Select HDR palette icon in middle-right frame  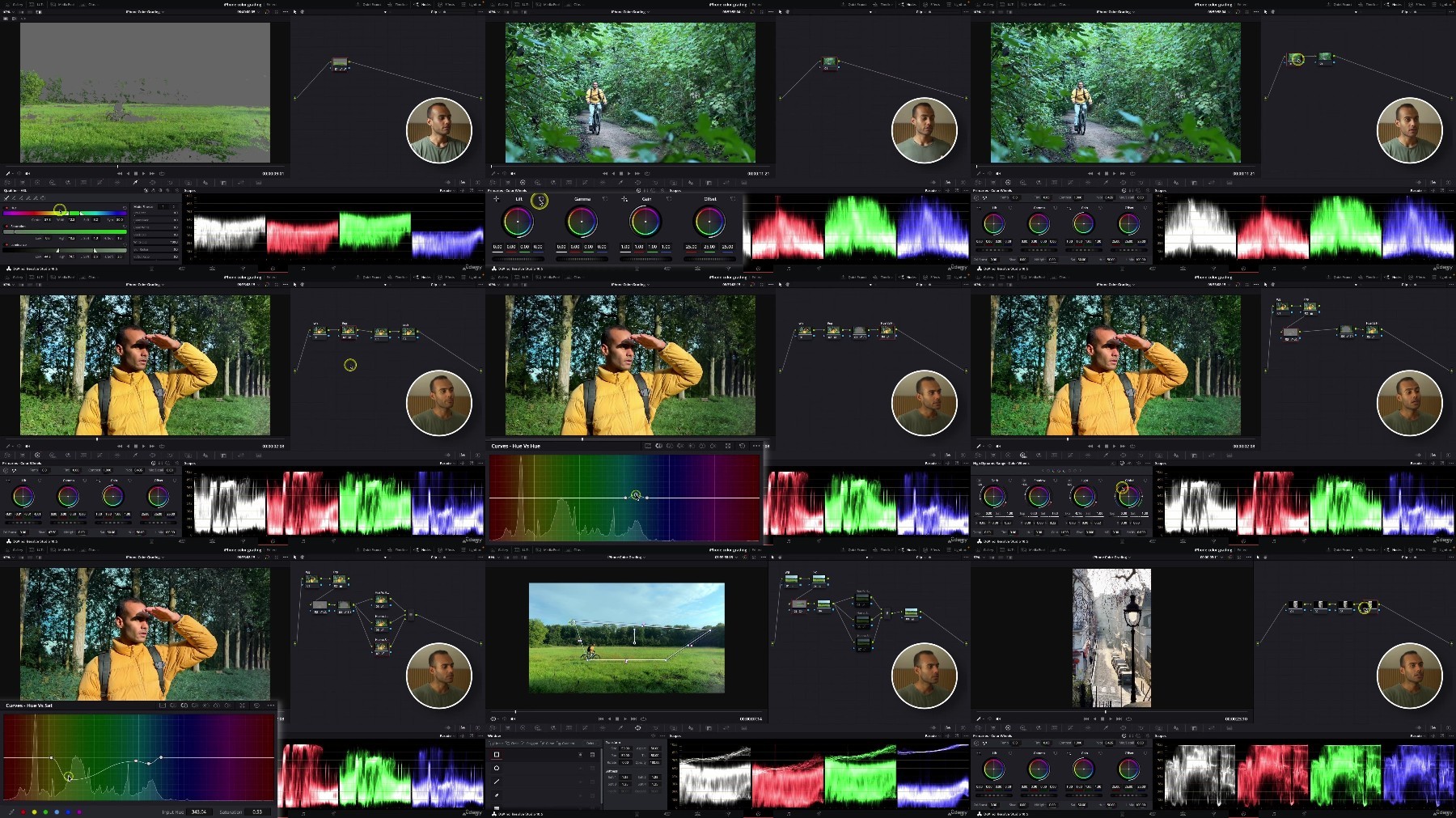coord(1023,455)
